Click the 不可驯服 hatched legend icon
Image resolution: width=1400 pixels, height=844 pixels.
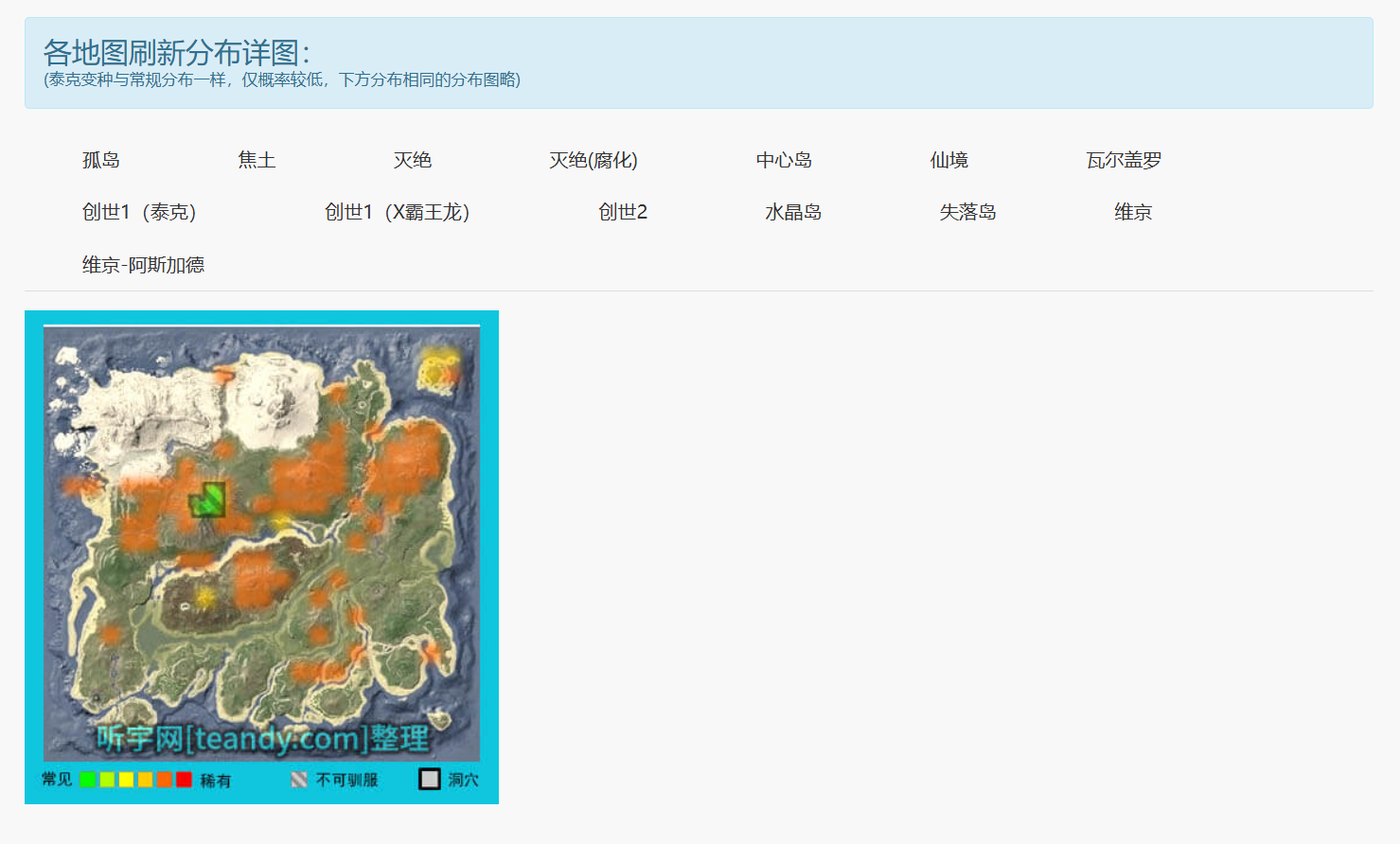point(299,780)
